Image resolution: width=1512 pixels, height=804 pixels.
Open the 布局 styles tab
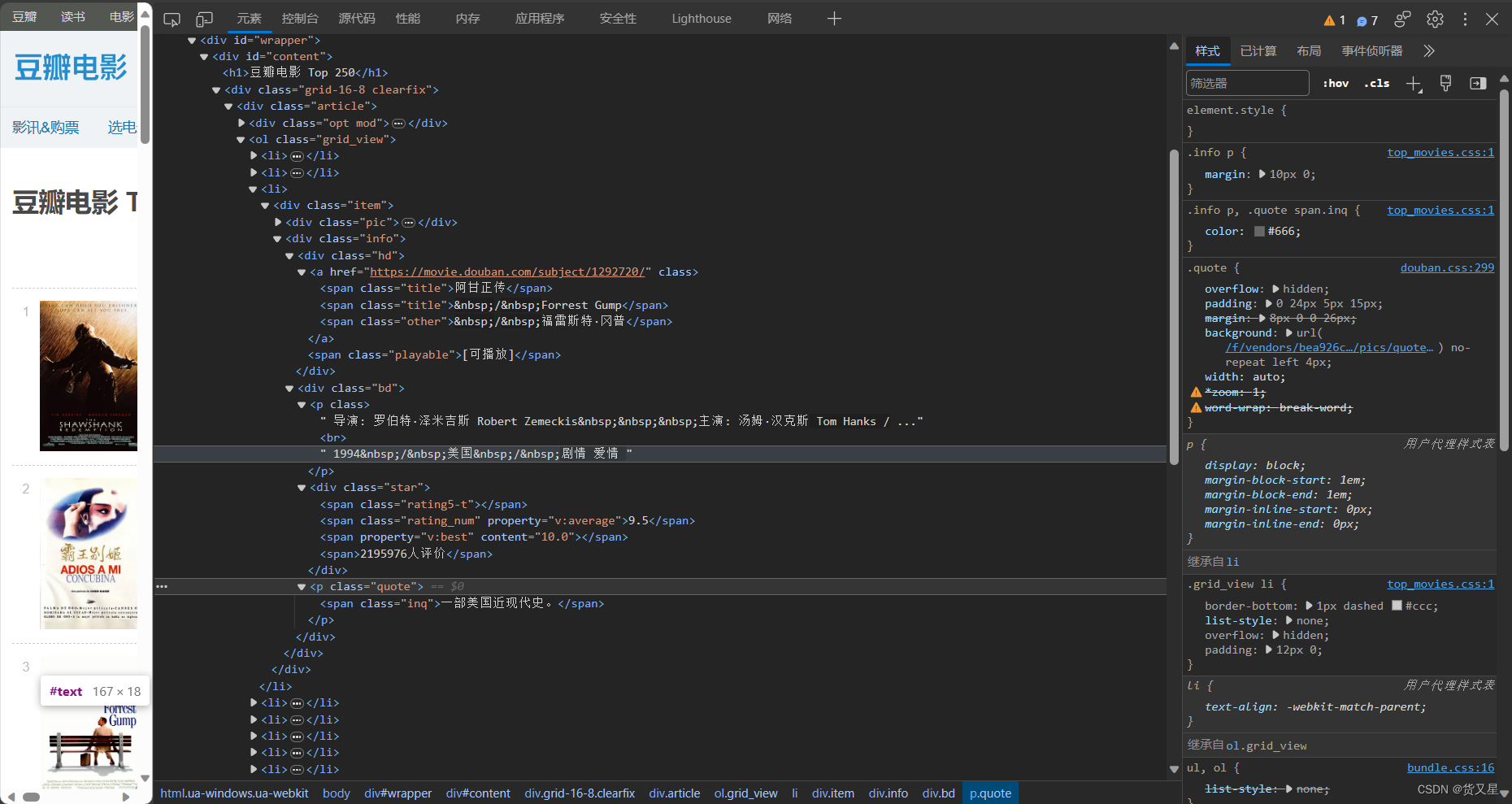(x=1309, y=51)
